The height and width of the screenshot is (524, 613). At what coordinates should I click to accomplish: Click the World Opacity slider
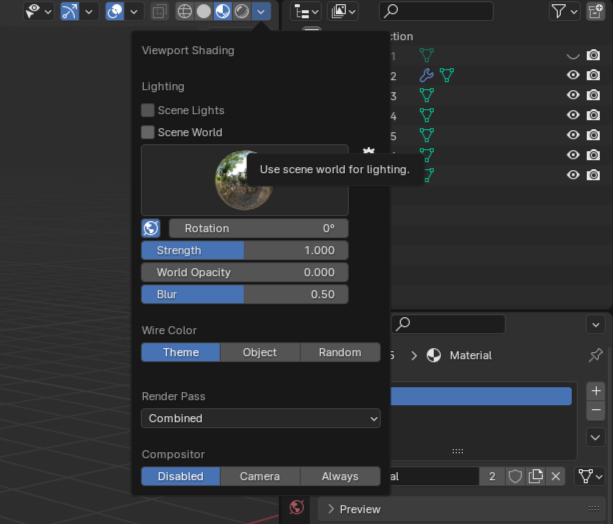tap(245, 272)
